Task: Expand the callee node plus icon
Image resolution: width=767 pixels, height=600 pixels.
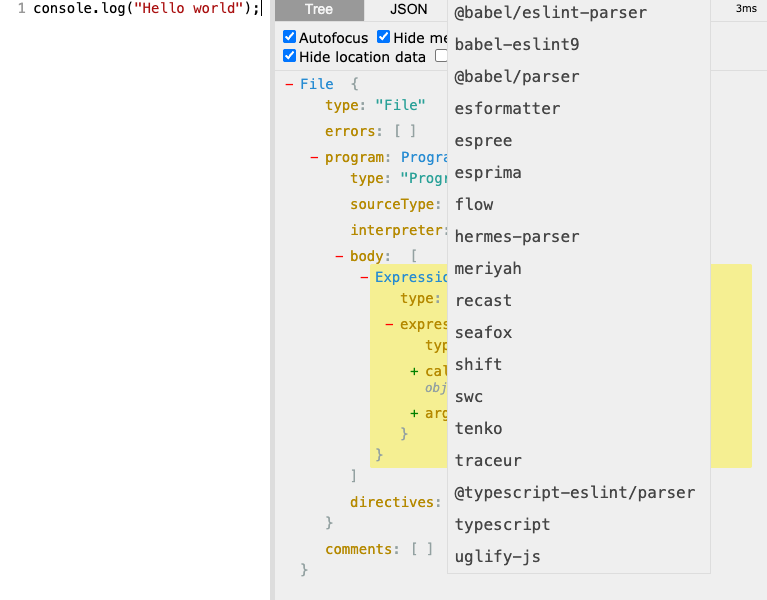Action: pyautogui.click(x=414, y=372)
